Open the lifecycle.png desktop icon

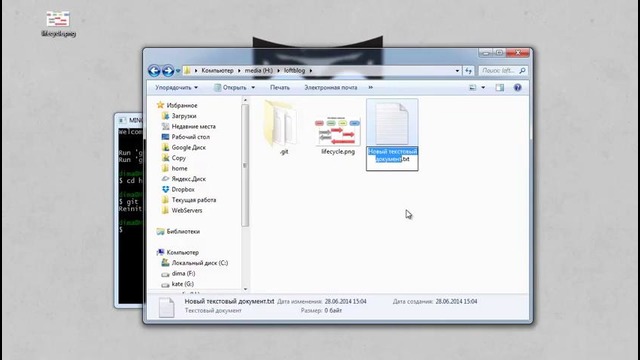(58, 24)
